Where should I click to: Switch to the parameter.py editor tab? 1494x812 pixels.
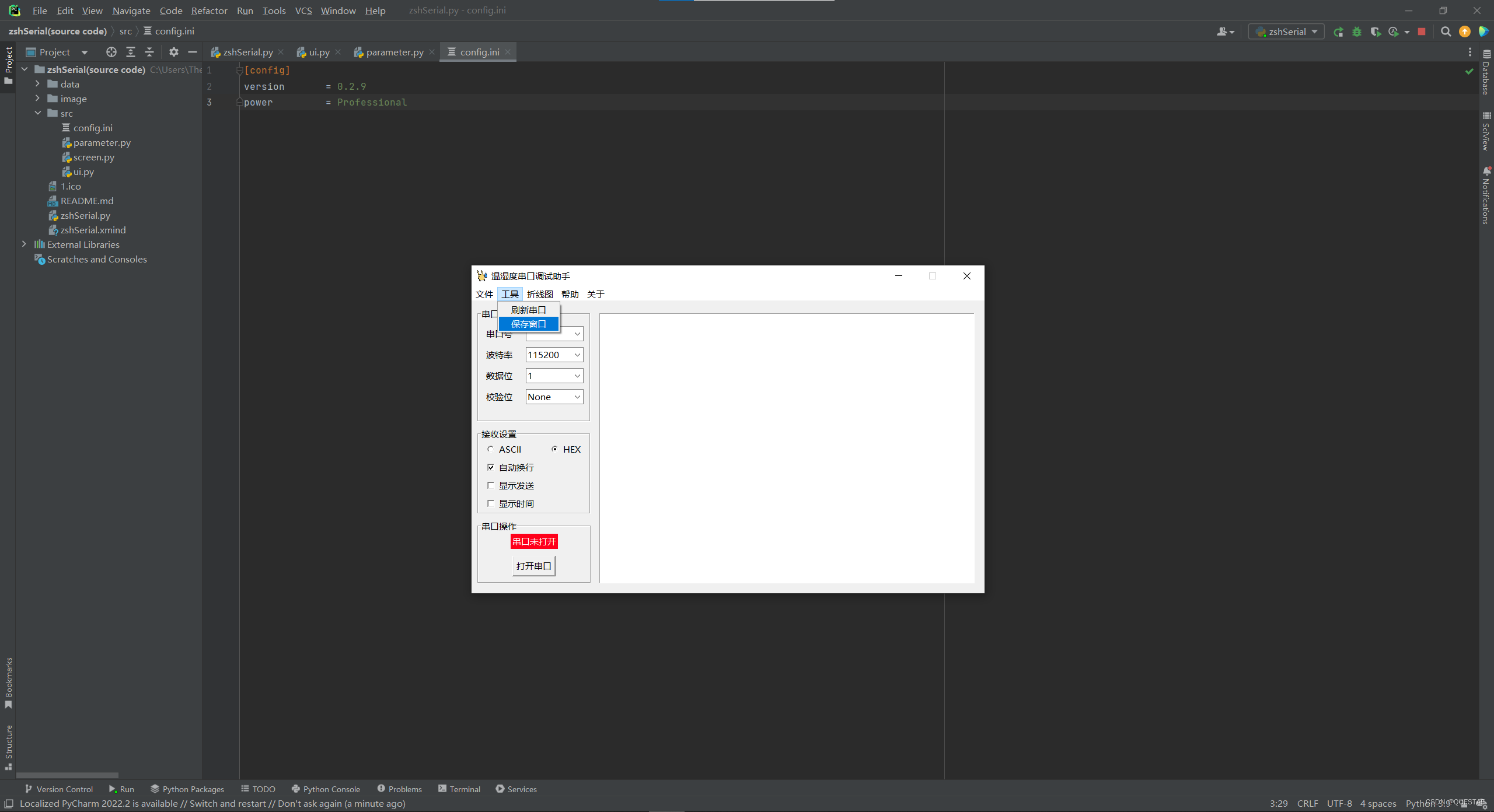click(x=394, y=52)
